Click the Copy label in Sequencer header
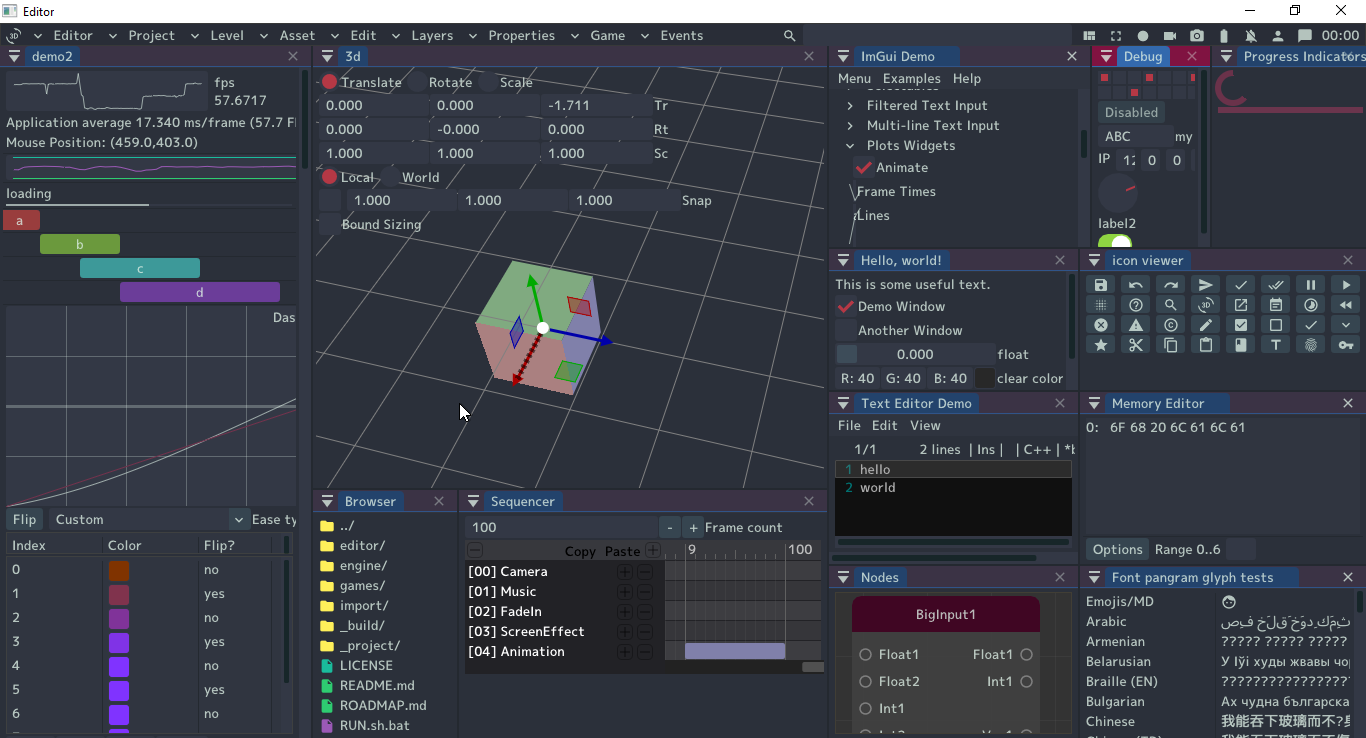The height and width of the screenshot is (738, 1366). pos(580,551)
